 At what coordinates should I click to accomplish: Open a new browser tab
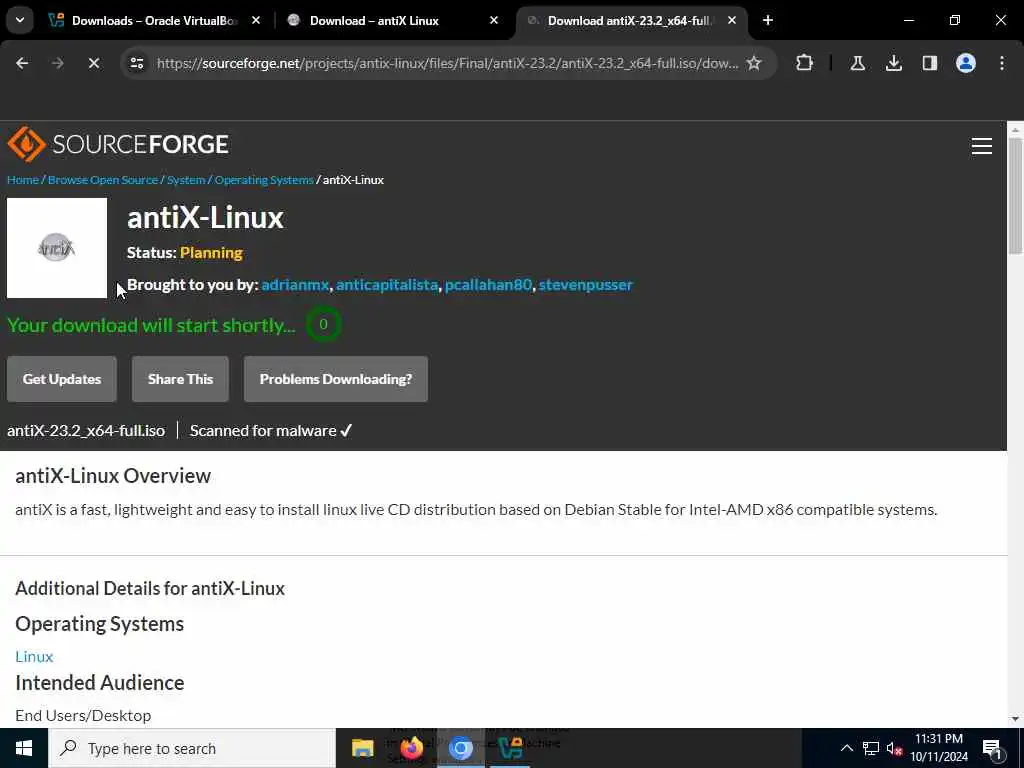pyautogui.click(x=768, y=21)
